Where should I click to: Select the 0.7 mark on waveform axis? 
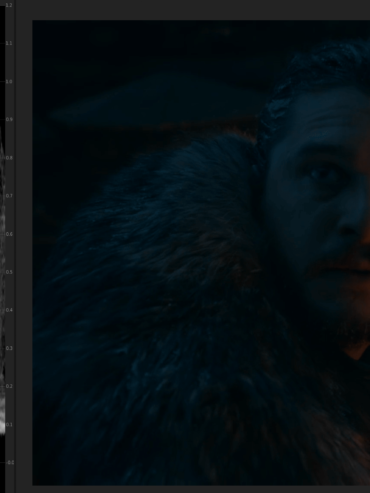[9, 196]
